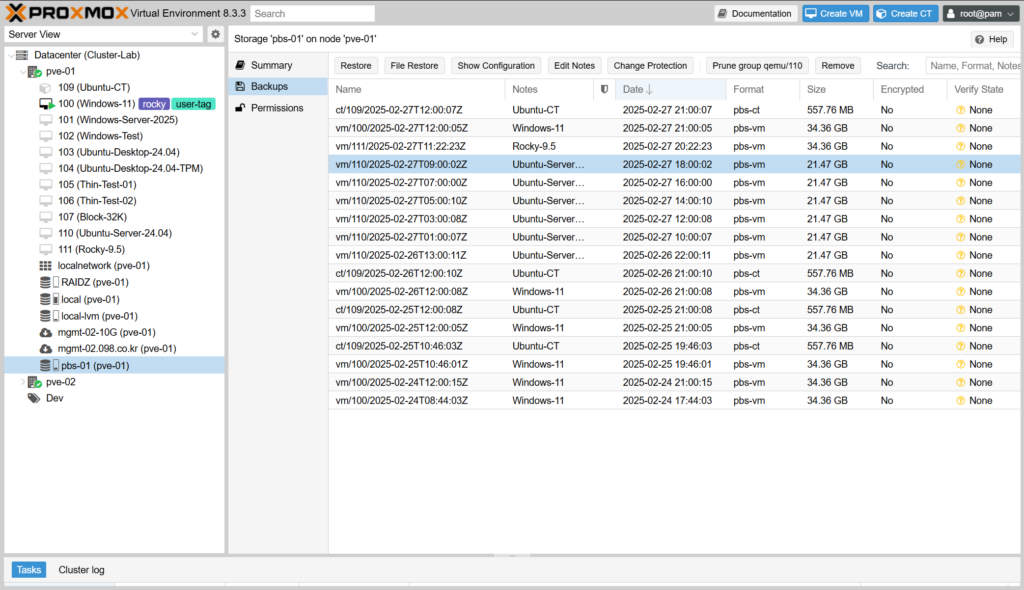Viewport: 1024px width, 590px height.
Task: Select the localnetwork (pve-01) grid icon
Action: click(x=45, y=266)
